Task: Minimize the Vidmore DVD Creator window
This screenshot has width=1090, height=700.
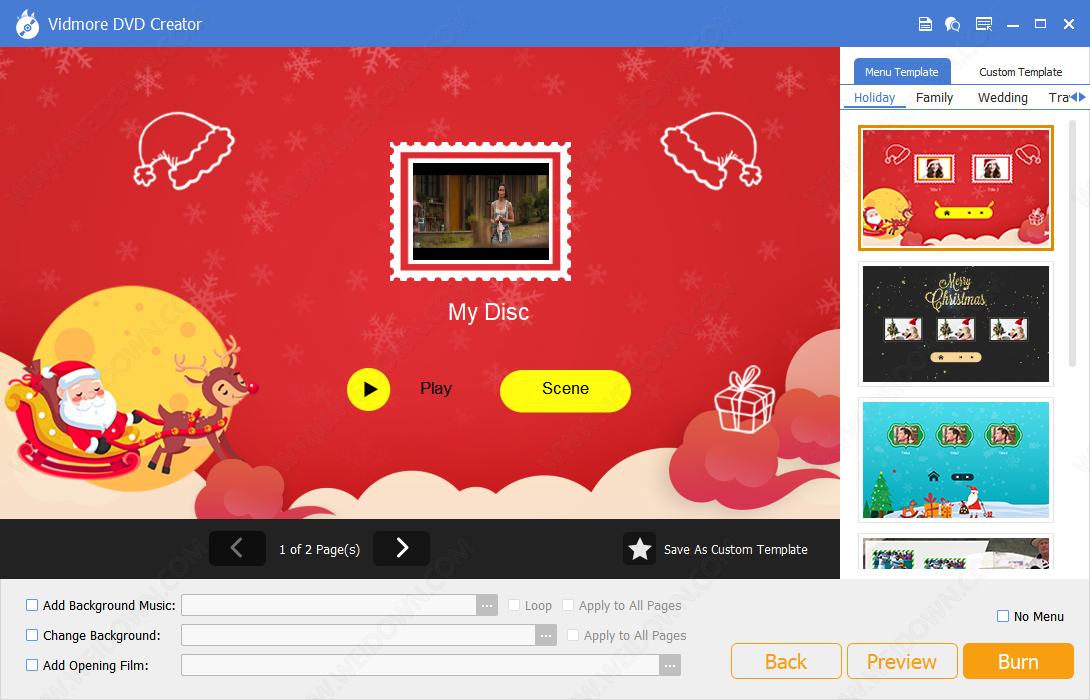Action: (1013, 25)
